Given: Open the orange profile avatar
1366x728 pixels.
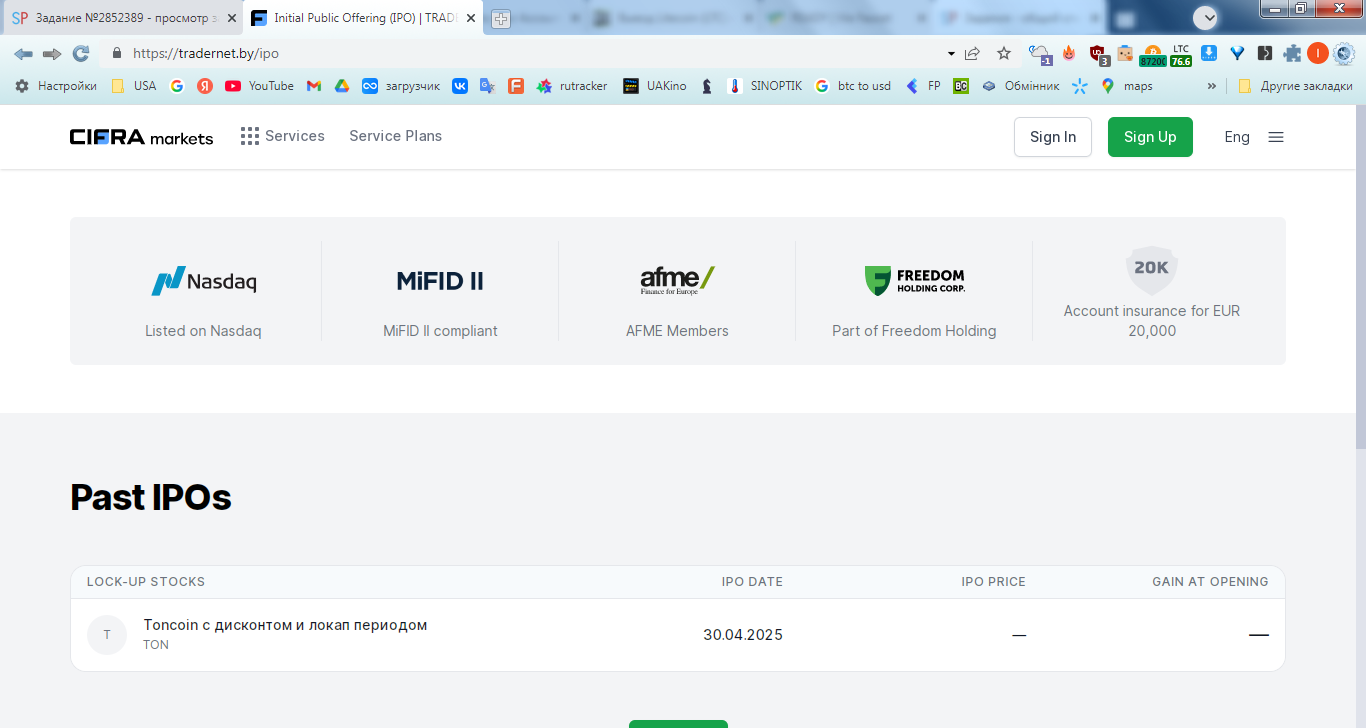Looking at the screenshot, I should [1317, 53].
